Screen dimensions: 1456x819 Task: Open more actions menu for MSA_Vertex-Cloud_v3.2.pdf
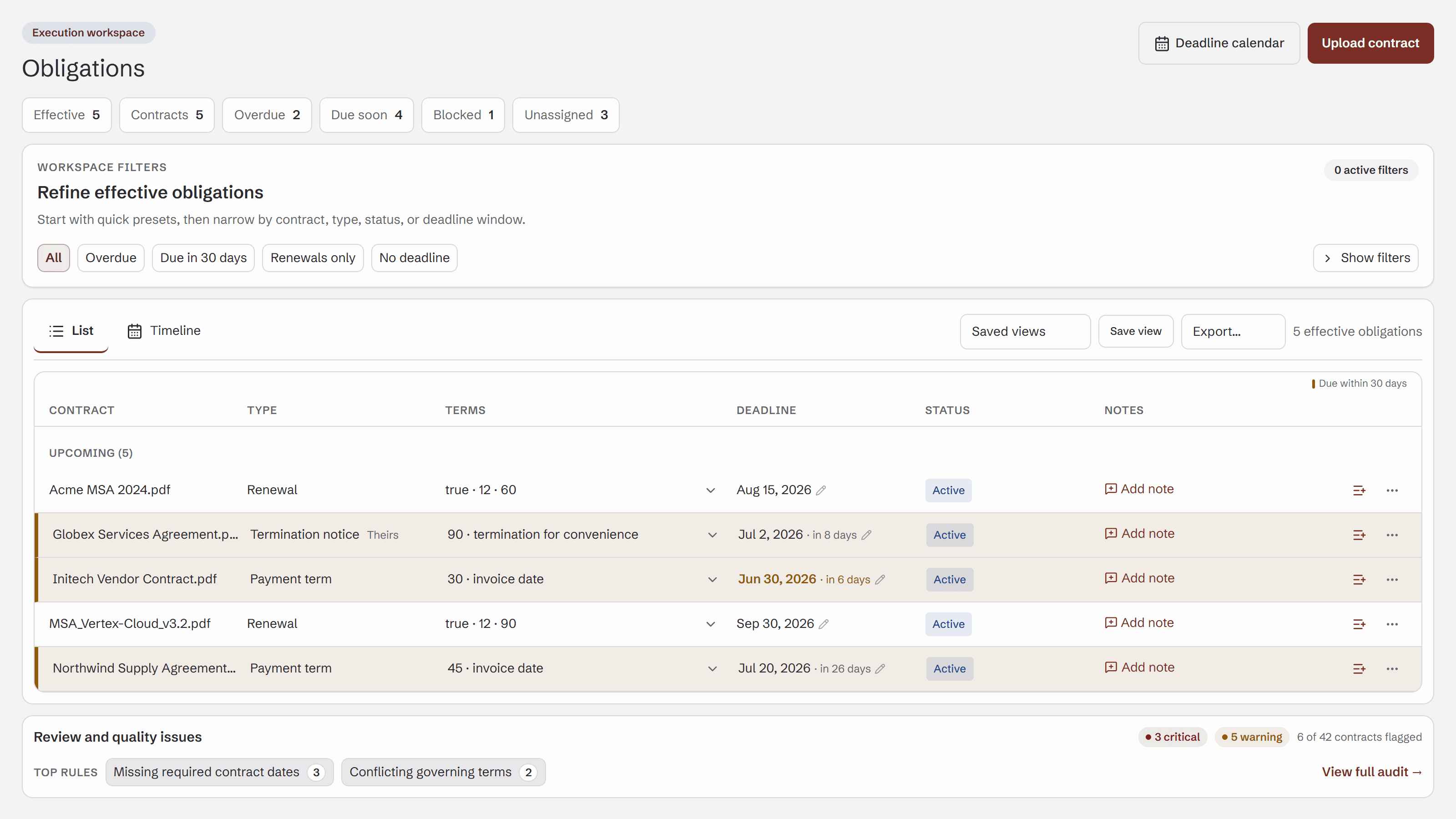pyautogui.click(x=1392, y=624)
